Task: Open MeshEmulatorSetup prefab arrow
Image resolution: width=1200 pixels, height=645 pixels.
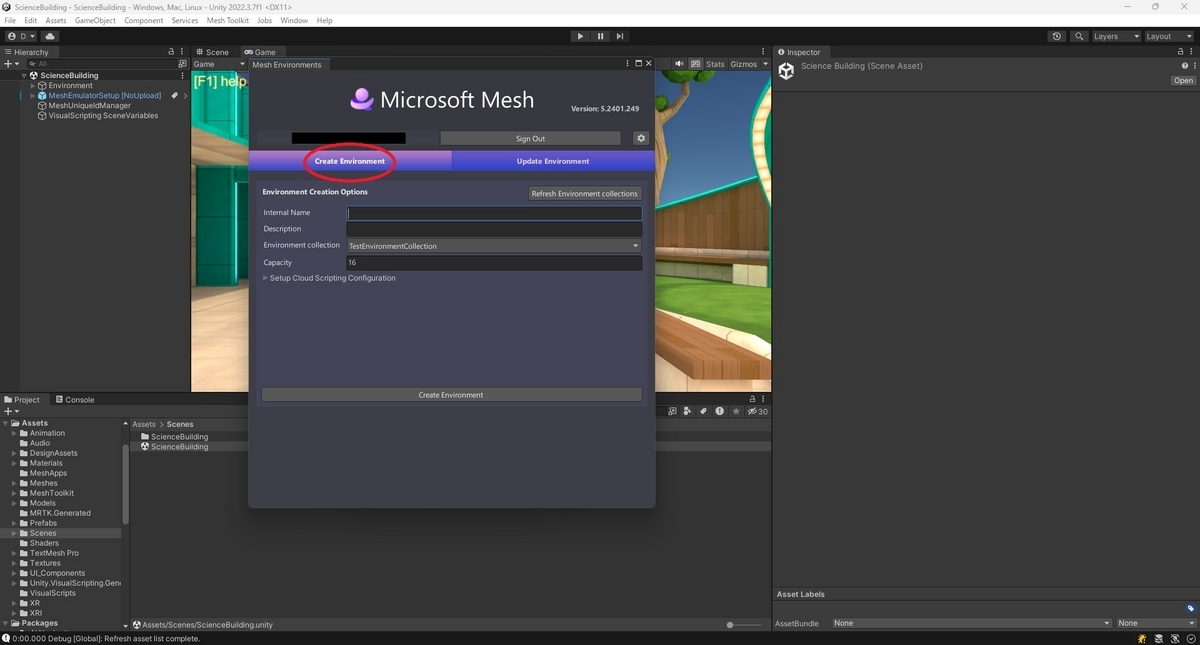Action: 185,95
